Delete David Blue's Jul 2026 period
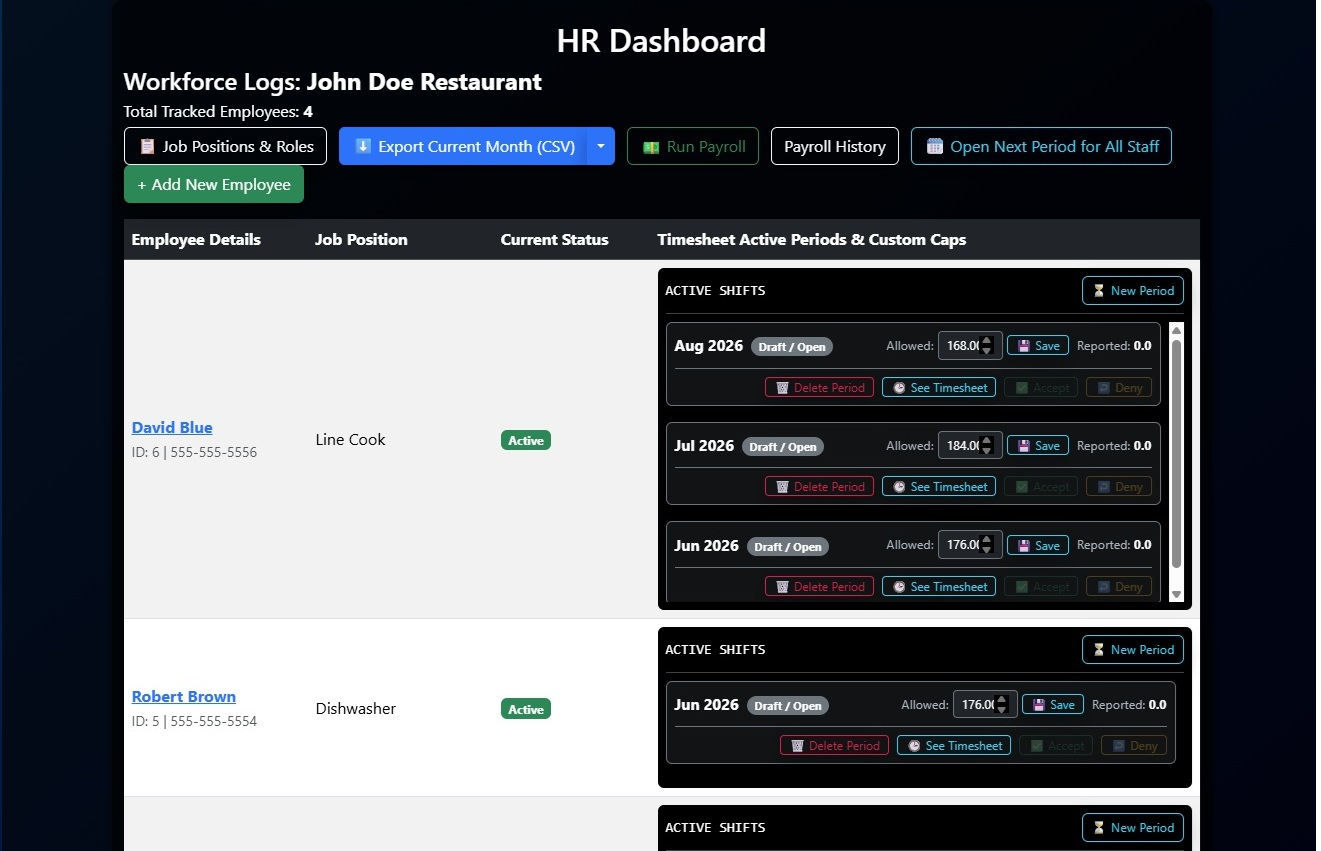The height and width of the screenshot is (851, 1321). [x=820, y=486]
